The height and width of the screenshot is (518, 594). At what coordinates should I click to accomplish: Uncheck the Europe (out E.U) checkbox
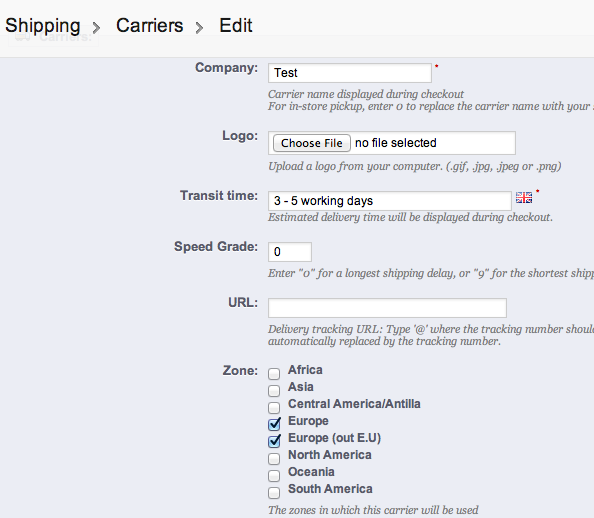pos(274,441)
